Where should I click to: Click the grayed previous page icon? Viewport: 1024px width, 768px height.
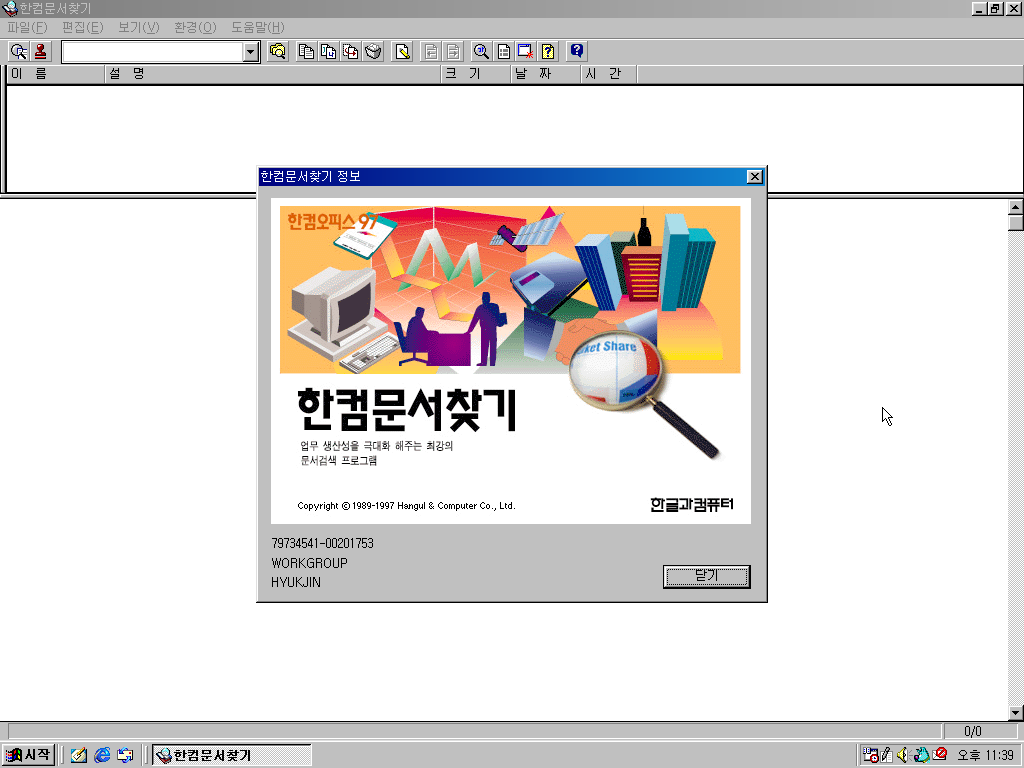tap(431, 52)
